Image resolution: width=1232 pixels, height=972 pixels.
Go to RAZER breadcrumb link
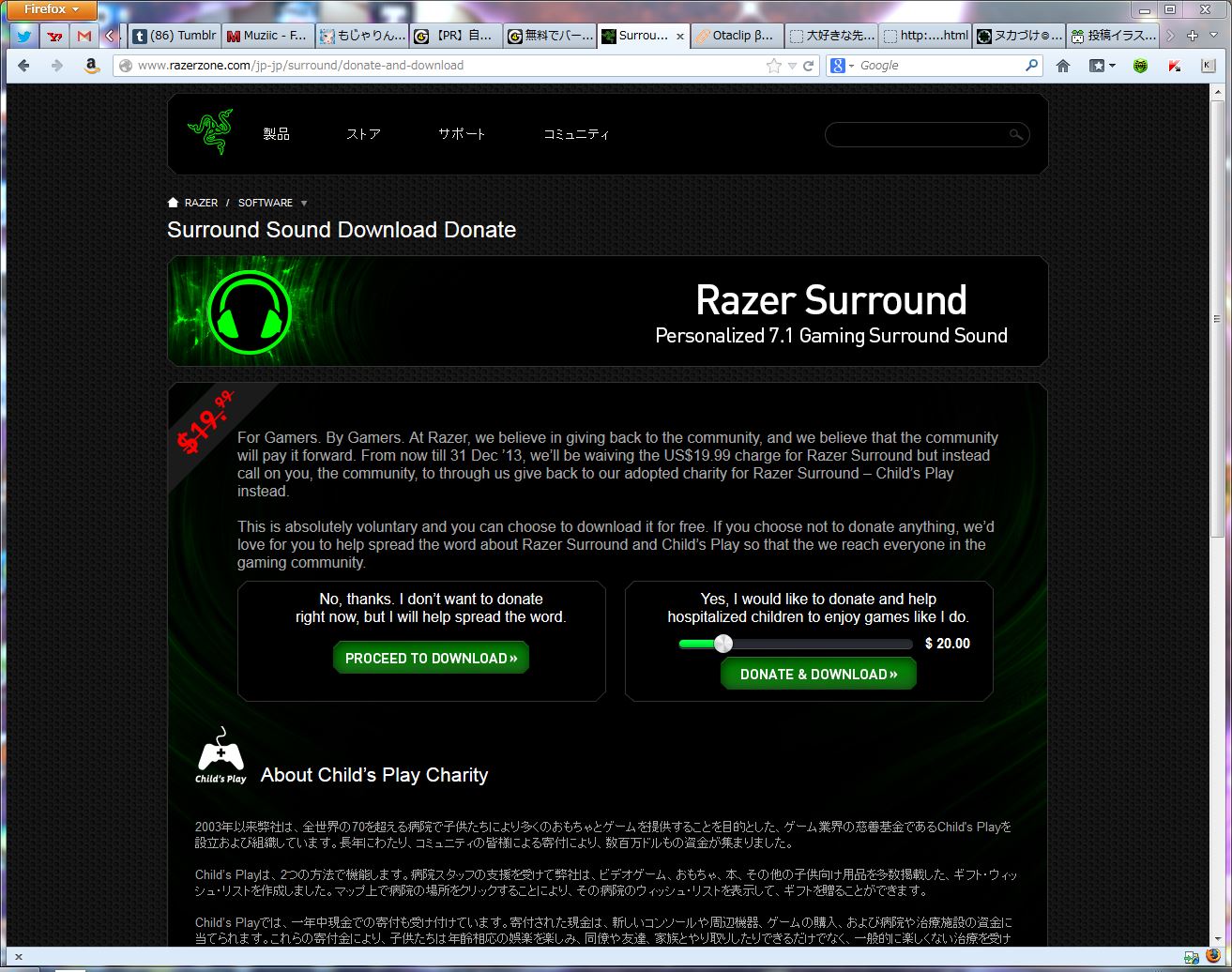tap(201, 203)
